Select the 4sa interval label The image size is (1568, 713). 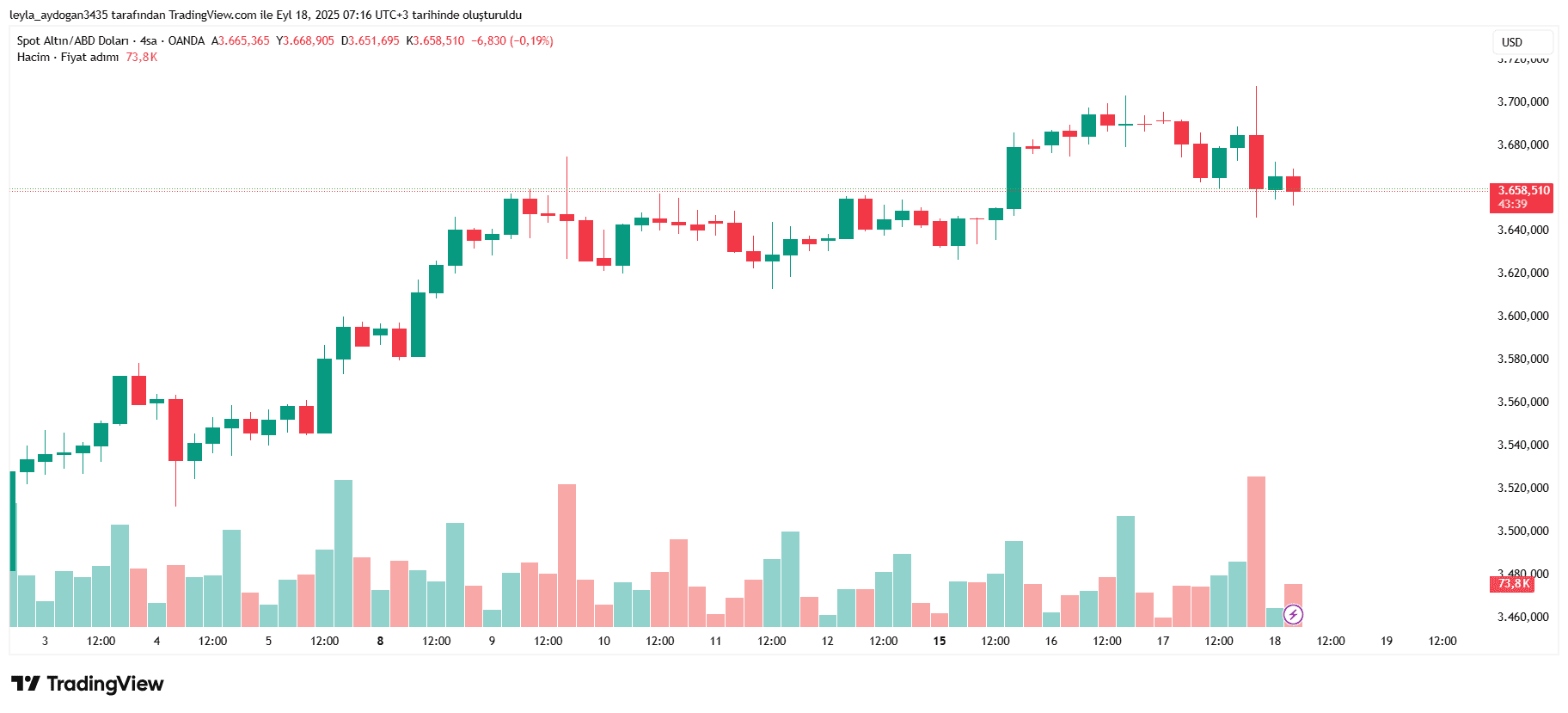pyautogui.click(x=149, y=40)
